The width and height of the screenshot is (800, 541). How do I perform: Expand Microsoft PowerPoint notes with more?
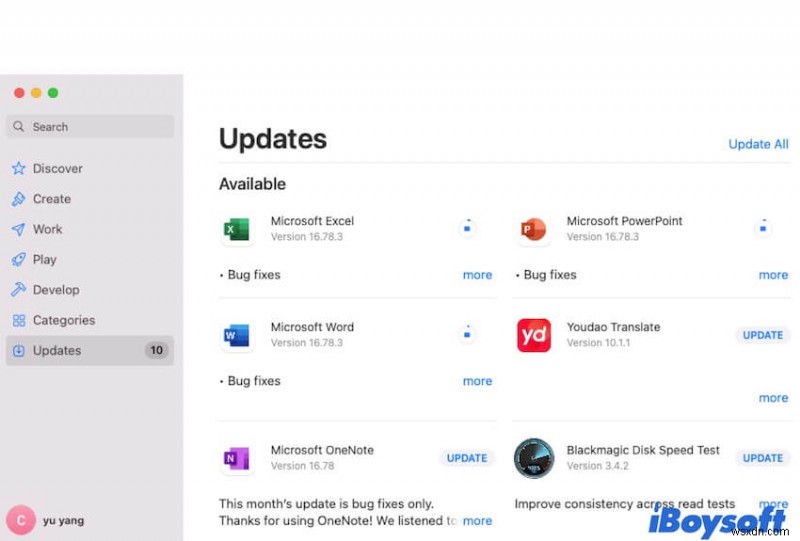773,275
